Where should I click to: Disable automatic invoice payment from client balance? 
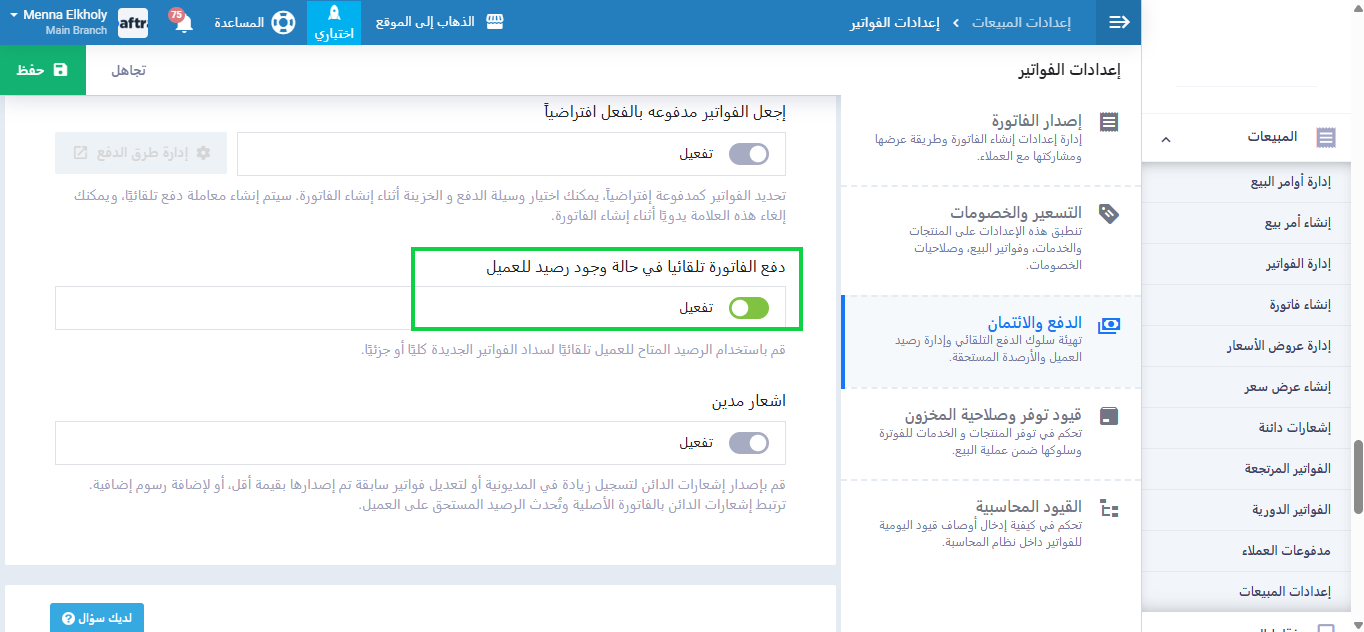[749, 308]
